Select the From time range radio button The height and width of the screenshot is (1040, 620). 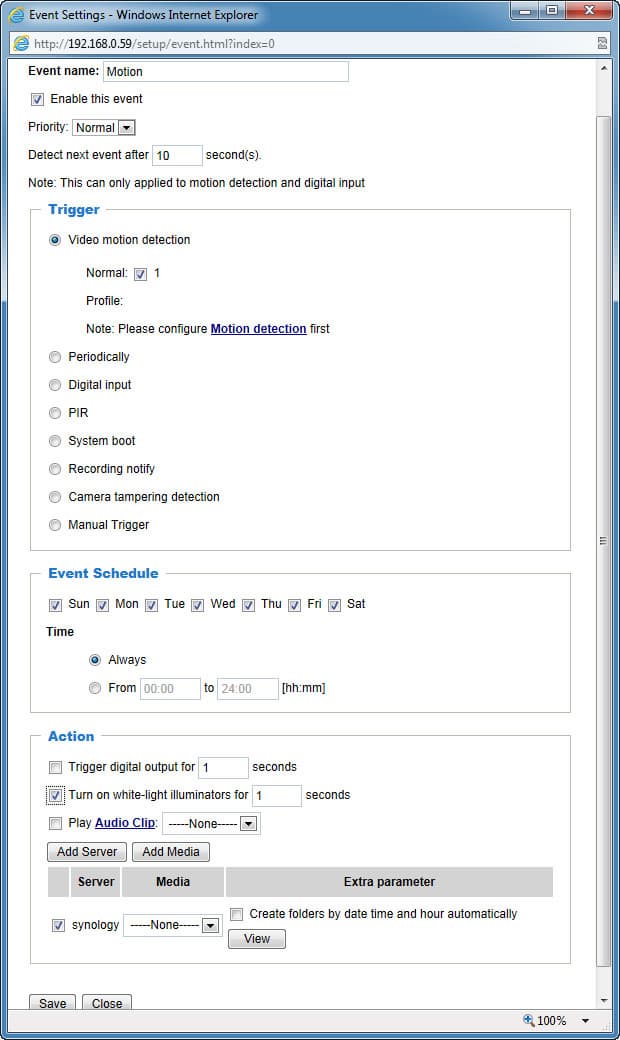pos(95,688)
